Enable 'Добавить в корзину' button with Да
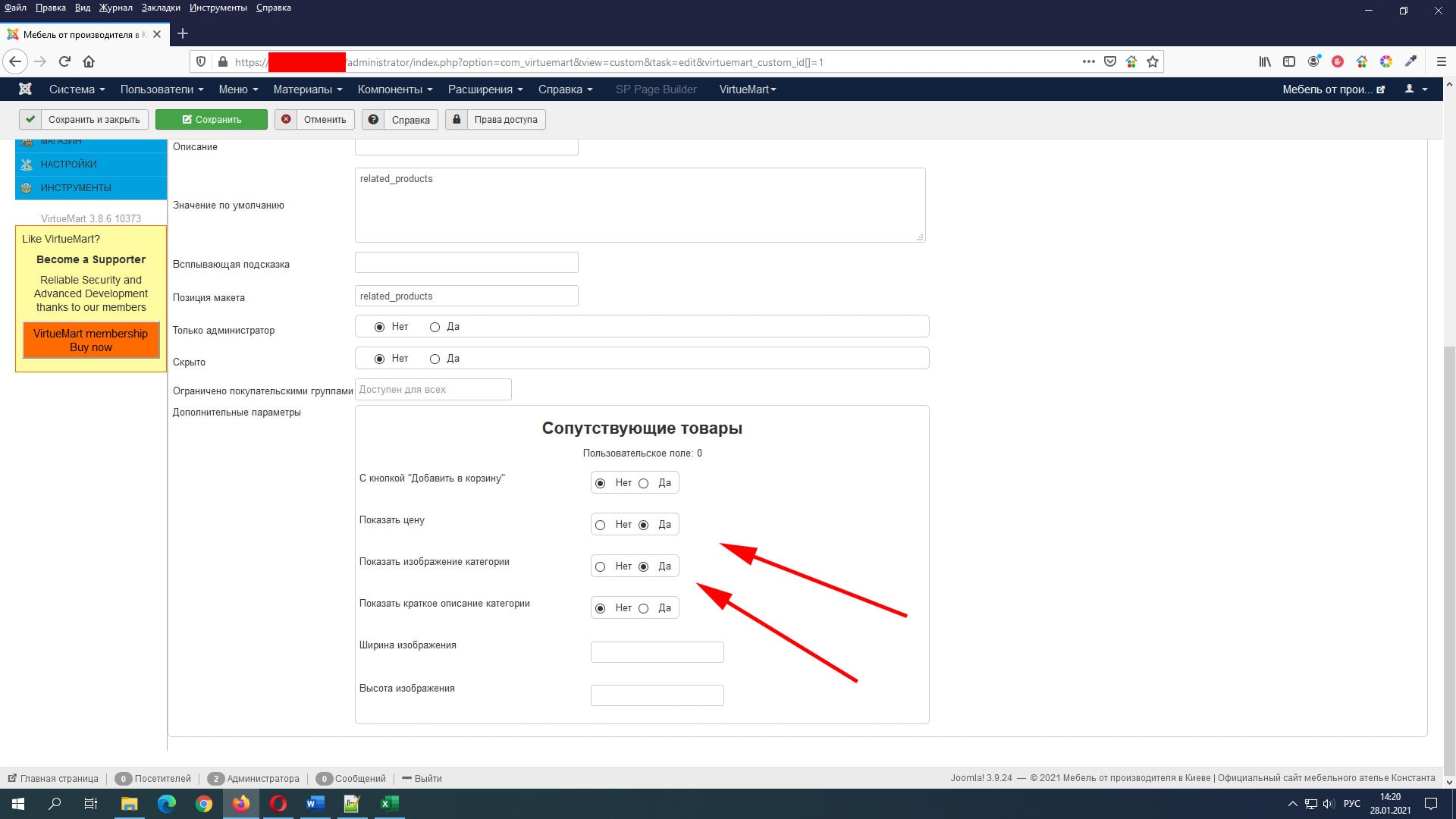This screenshot has width=1456, height=819. click(x=643, y=483)
